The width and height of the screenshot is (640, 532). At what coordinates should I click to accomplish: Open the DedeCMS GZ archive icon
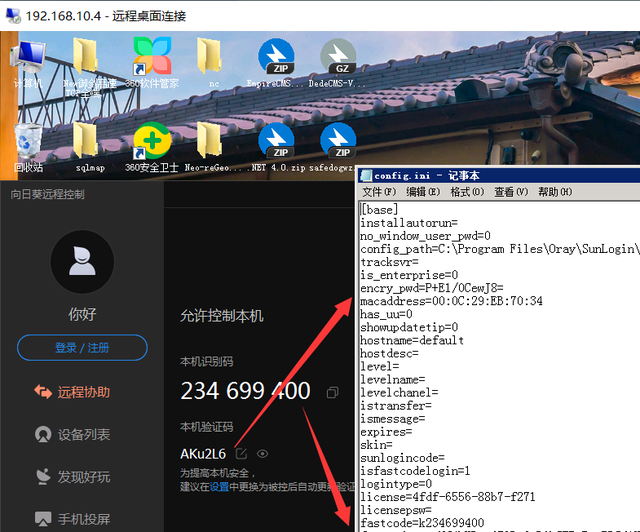(x=338, y=63)
